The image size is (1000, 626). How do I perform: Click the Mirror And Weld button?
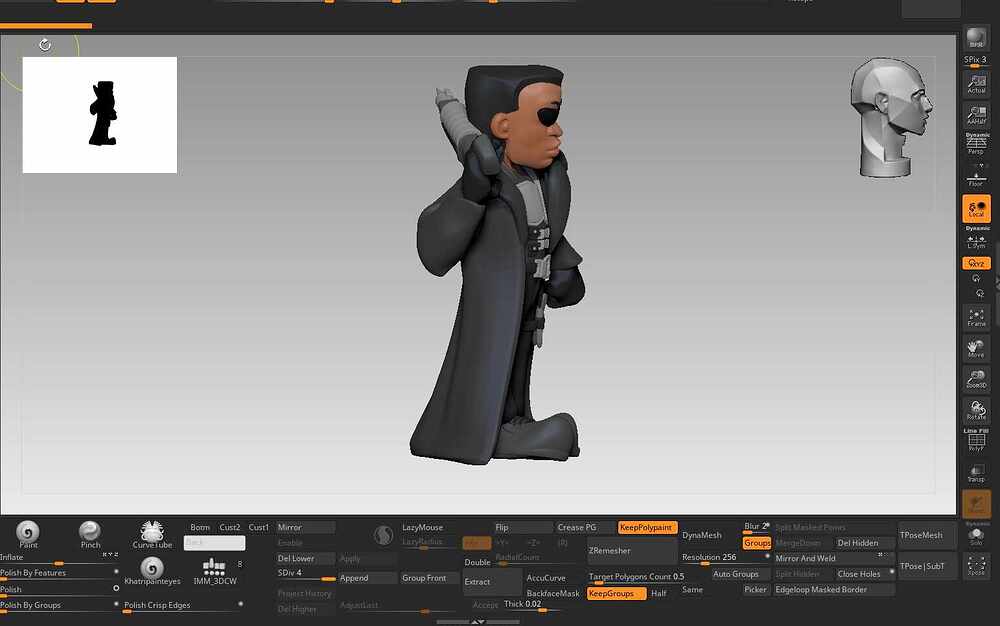click(x=834, y=558)
